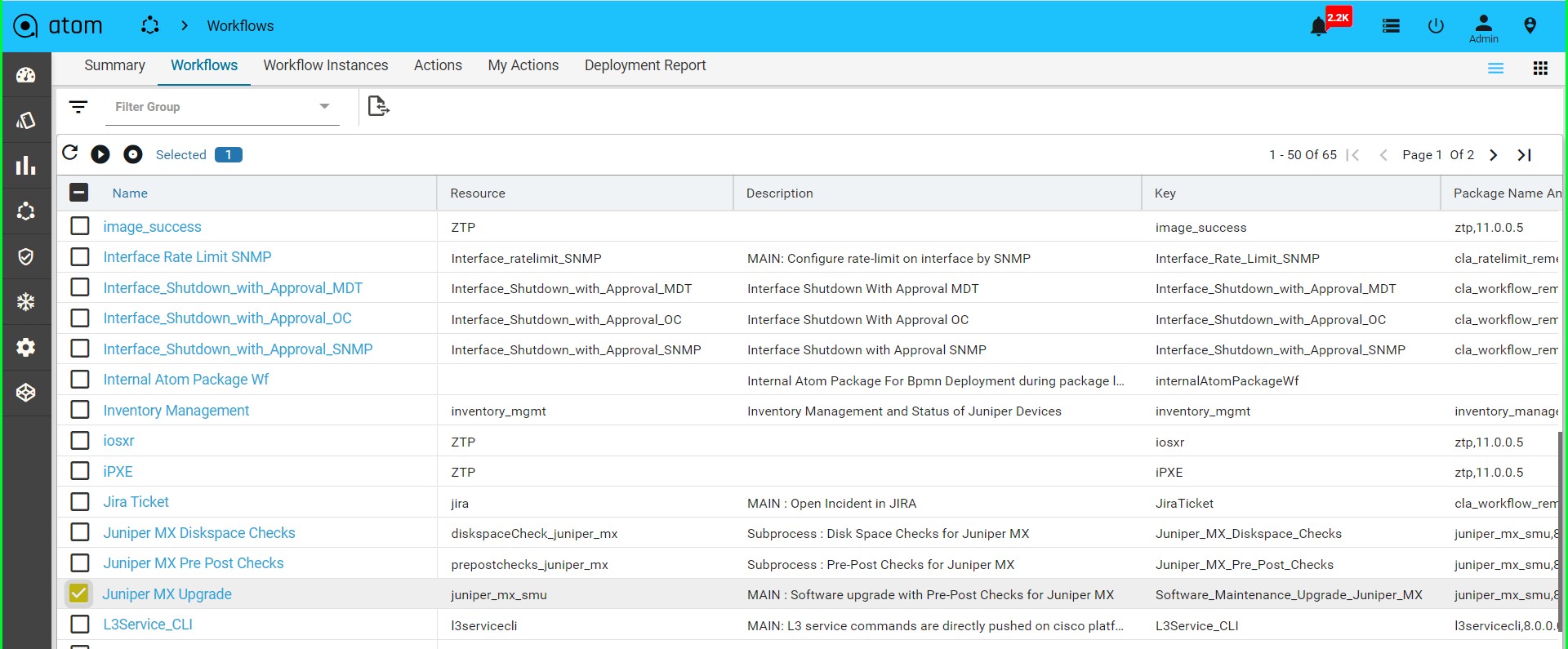The height and width of the screenshot is (649, 1568).
Task: Open Juniper MX Diskspace Checks link
Action: (x=199, y=533)
